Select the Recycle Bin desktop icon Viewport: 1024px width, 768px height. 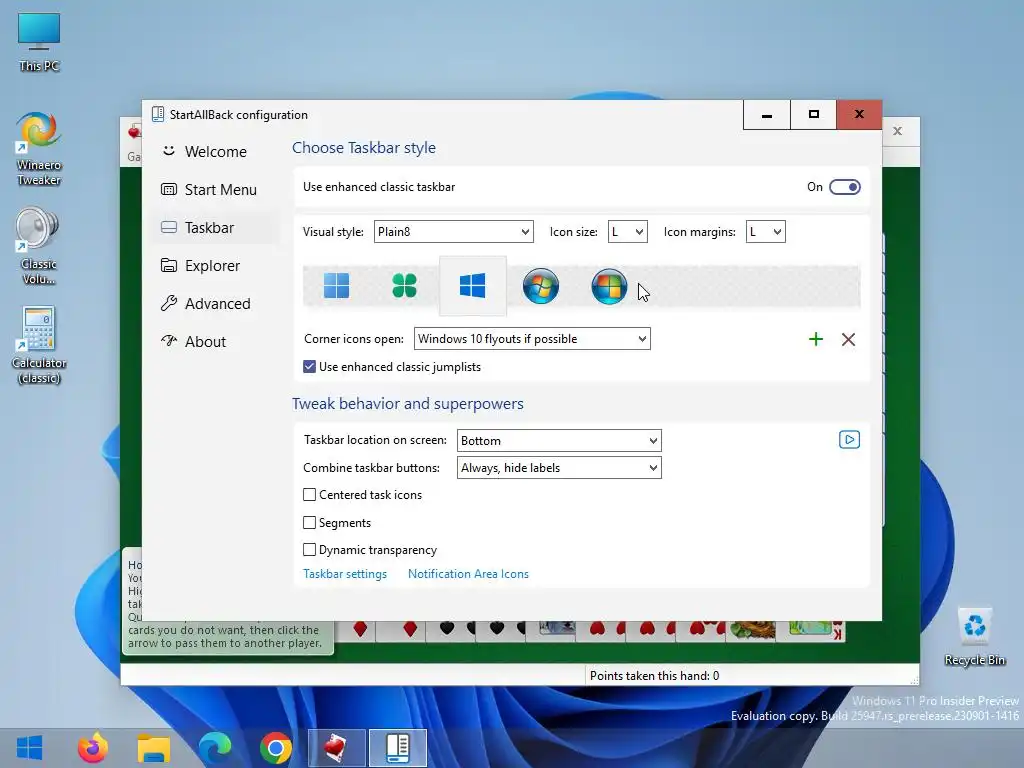[x=974, y=637]
